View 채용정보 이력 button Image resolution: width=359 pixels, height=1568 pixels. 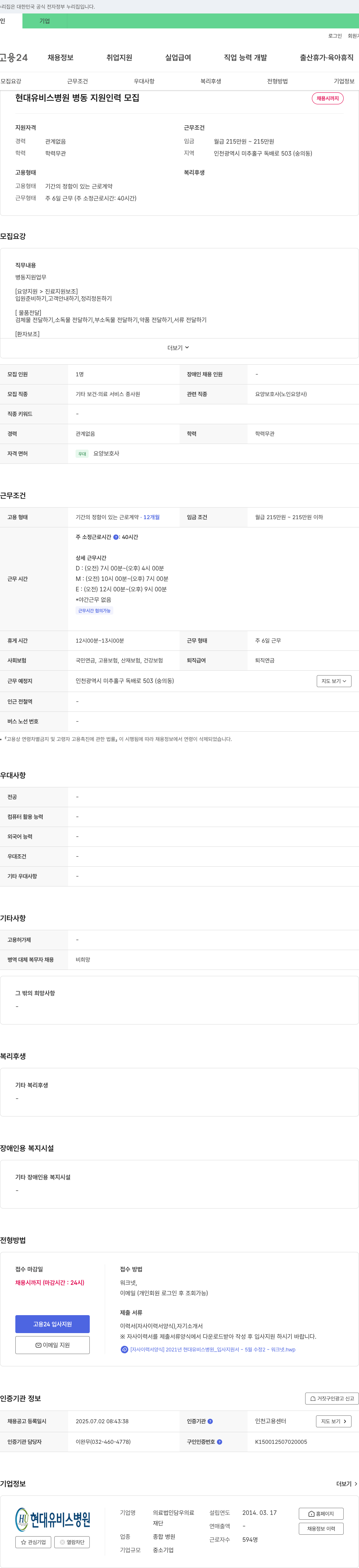pos(320,1528)
